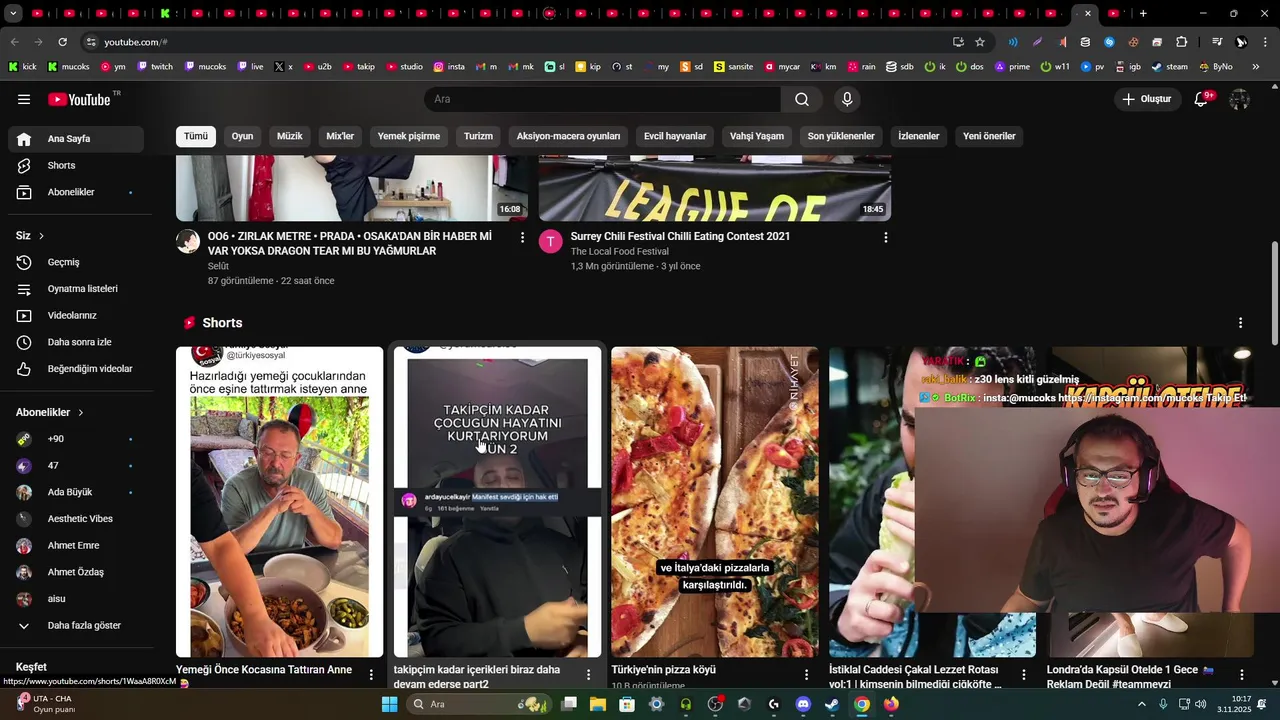Open the notifications bell
Viewport: 1280px width, 720px height.
pos(1202,99)
